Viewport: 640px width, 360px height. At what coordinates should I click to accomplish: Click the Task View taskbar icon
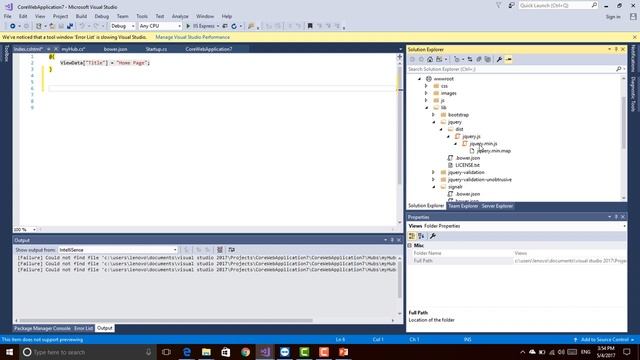166,352
